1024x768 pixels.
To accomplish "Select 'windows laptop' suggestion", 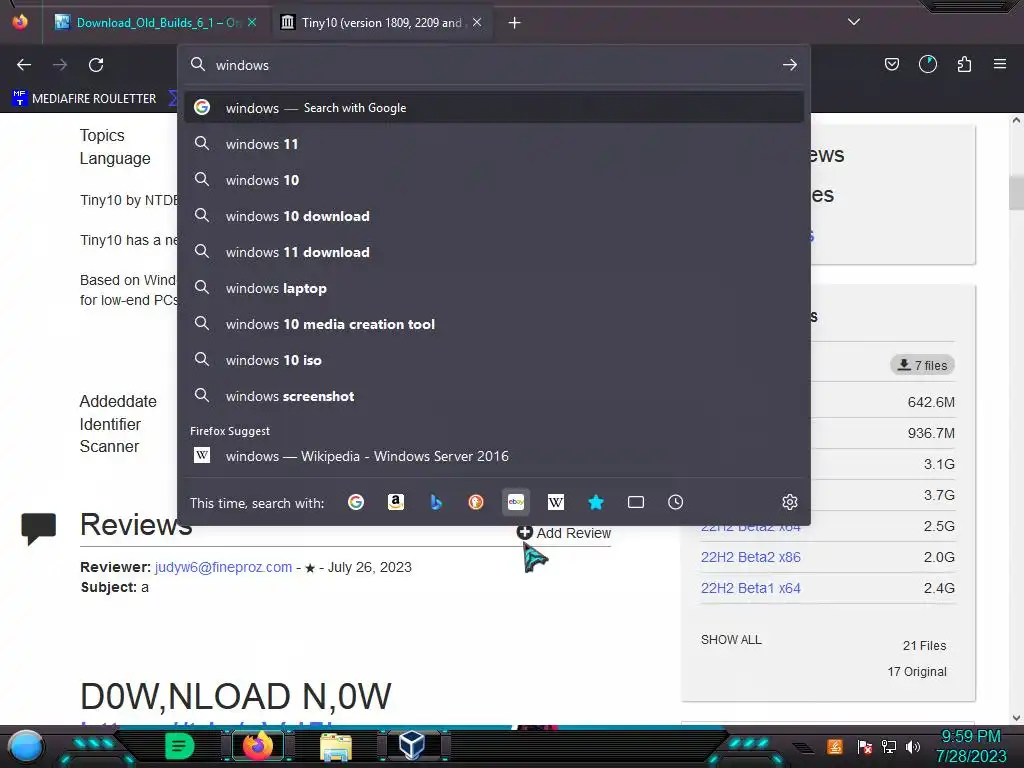I will point(494,288).
